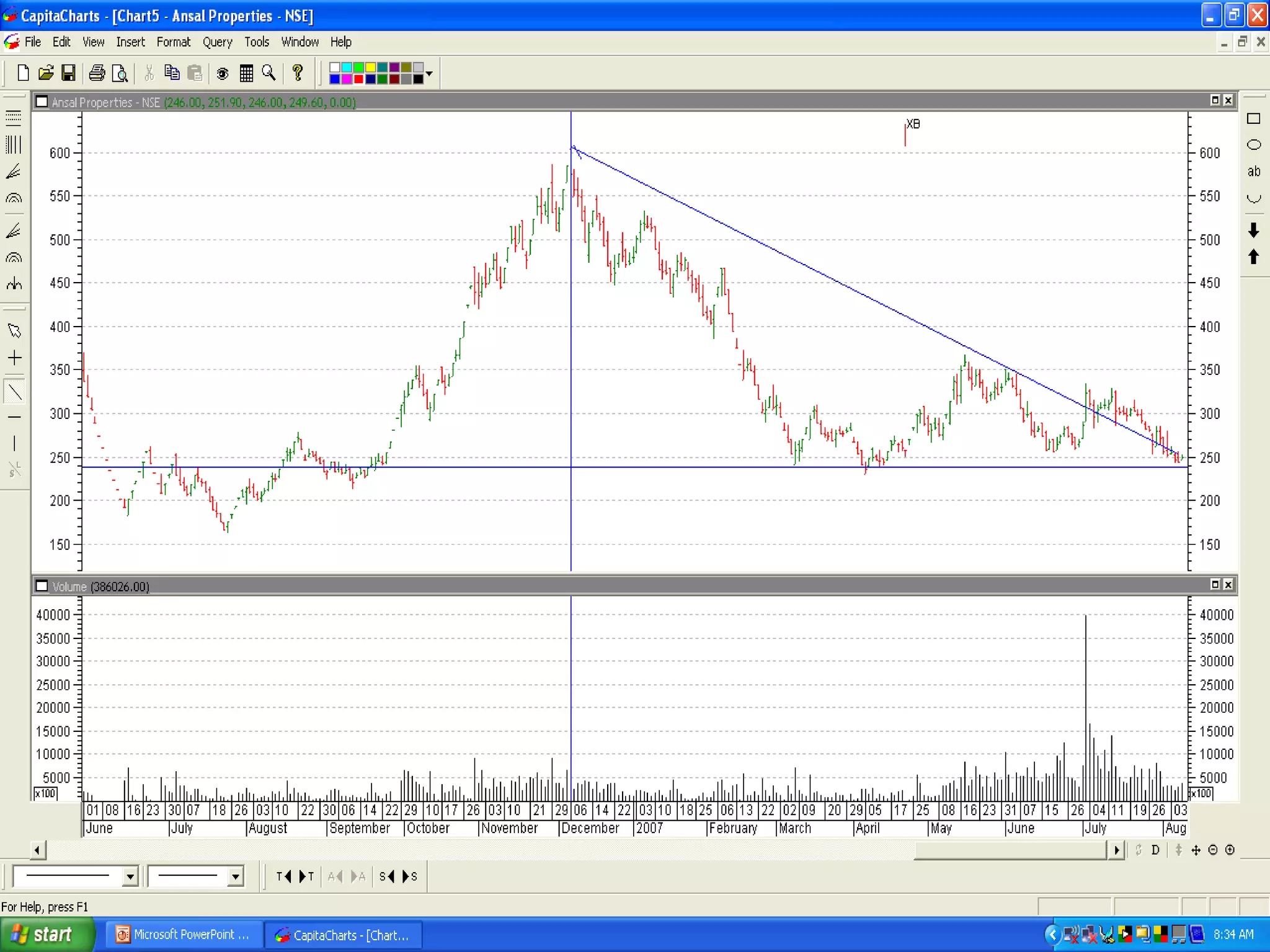Select the 'ab' text annotation tool

pos(1253,172)
